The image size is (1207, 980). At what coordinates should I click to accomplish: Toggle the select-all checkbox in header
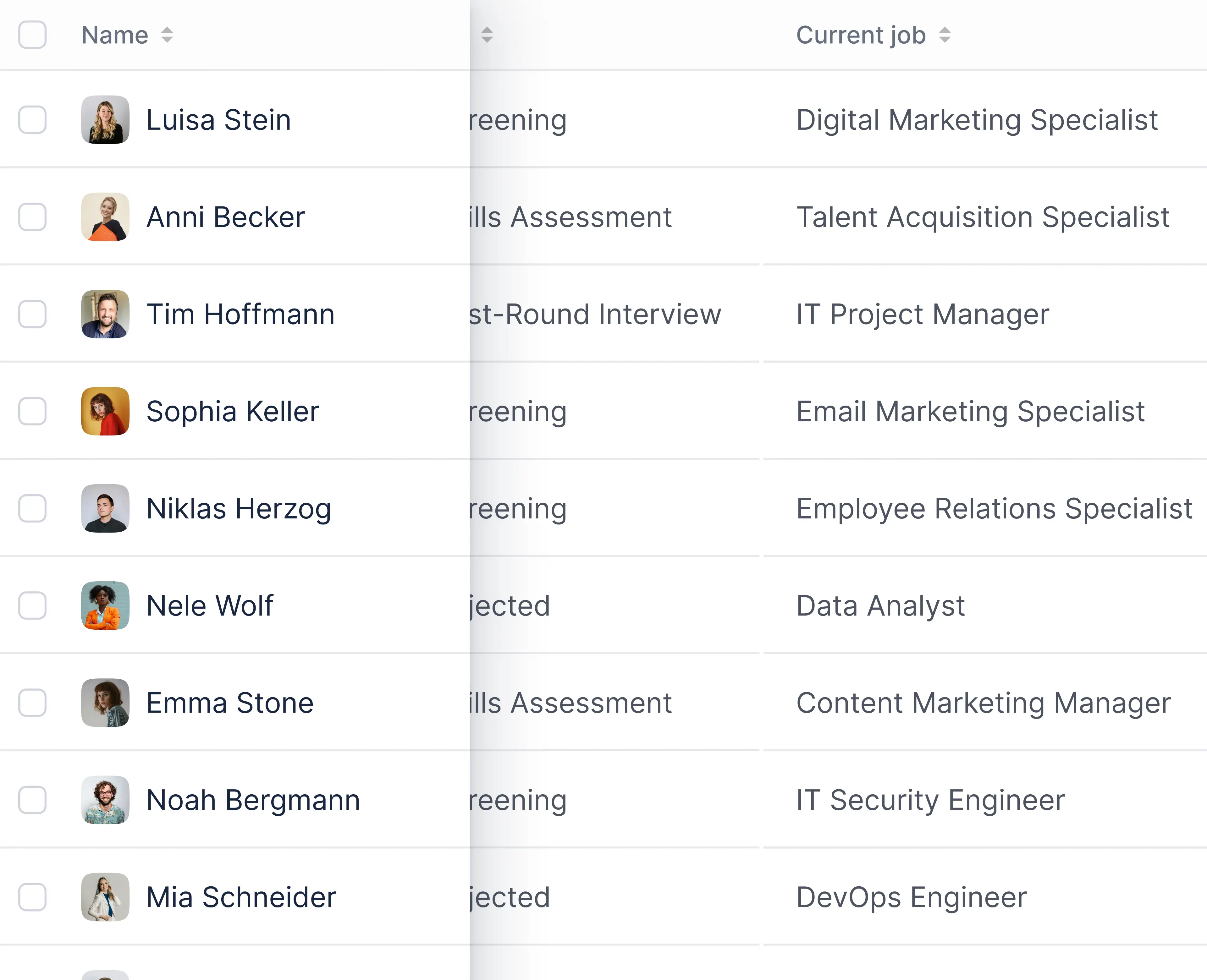click(x=32, y=35)
